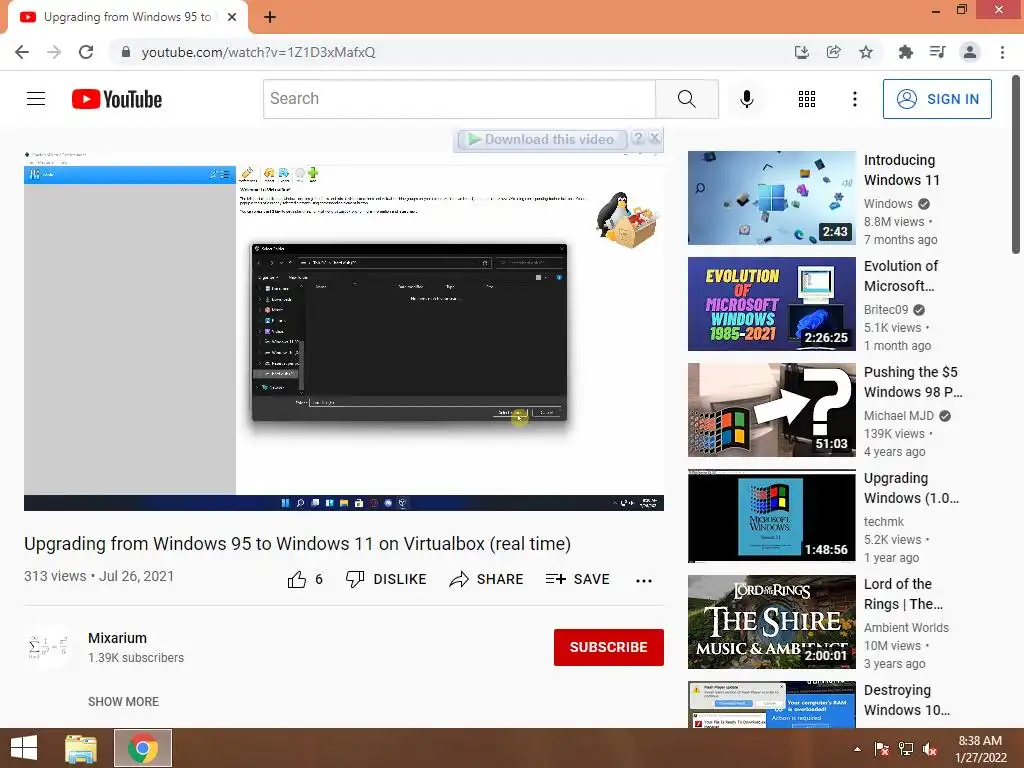
Task: View site information lock icon
Action: 126,52
